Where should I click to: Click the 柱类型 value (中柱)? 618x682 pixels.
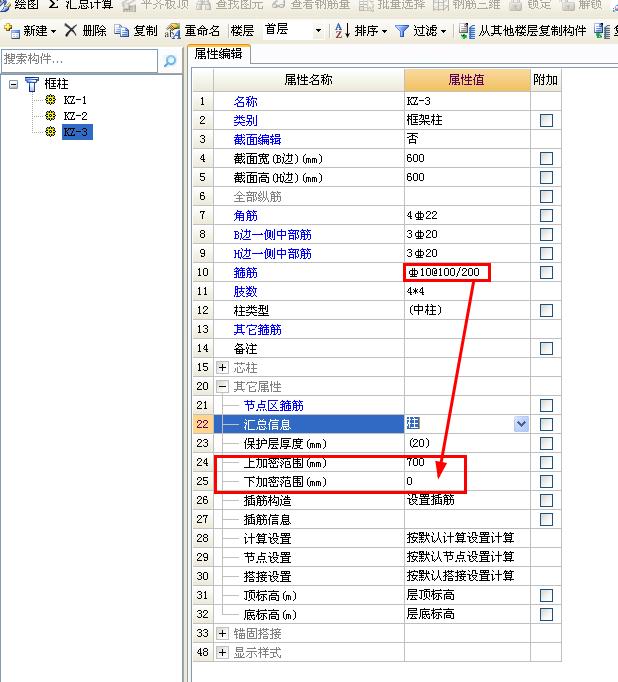pyautogui.click(x=425, y=310)
